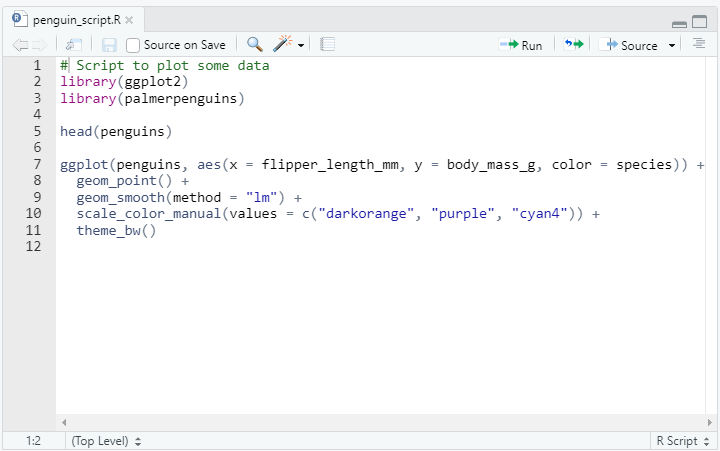Click the back navigation arrow icon
The image size is (720, 451).
[x=20, y=45]
